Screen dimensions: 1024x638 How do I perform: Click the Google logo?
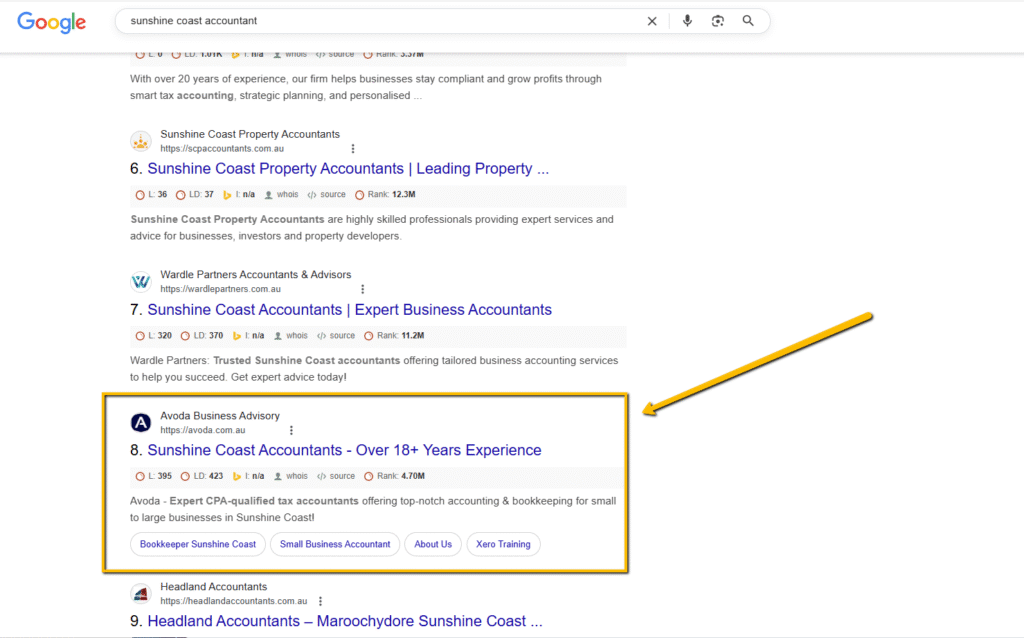pyautogui.click(x=51, y=22)
